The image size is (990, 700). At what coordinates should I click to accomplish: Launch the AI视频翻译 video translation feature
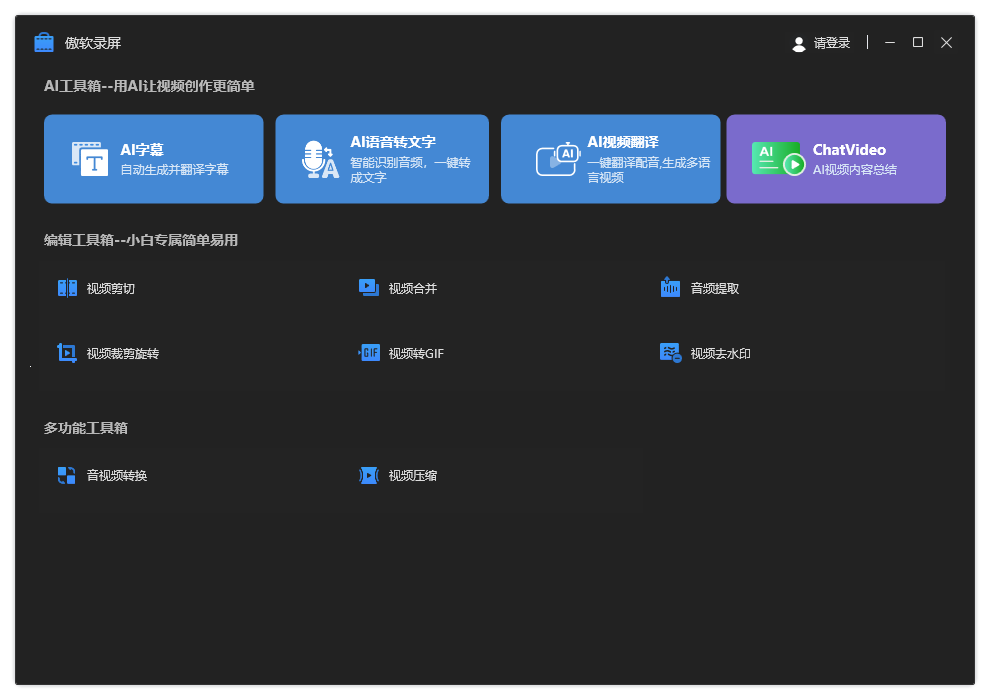[x=610, y=158]
